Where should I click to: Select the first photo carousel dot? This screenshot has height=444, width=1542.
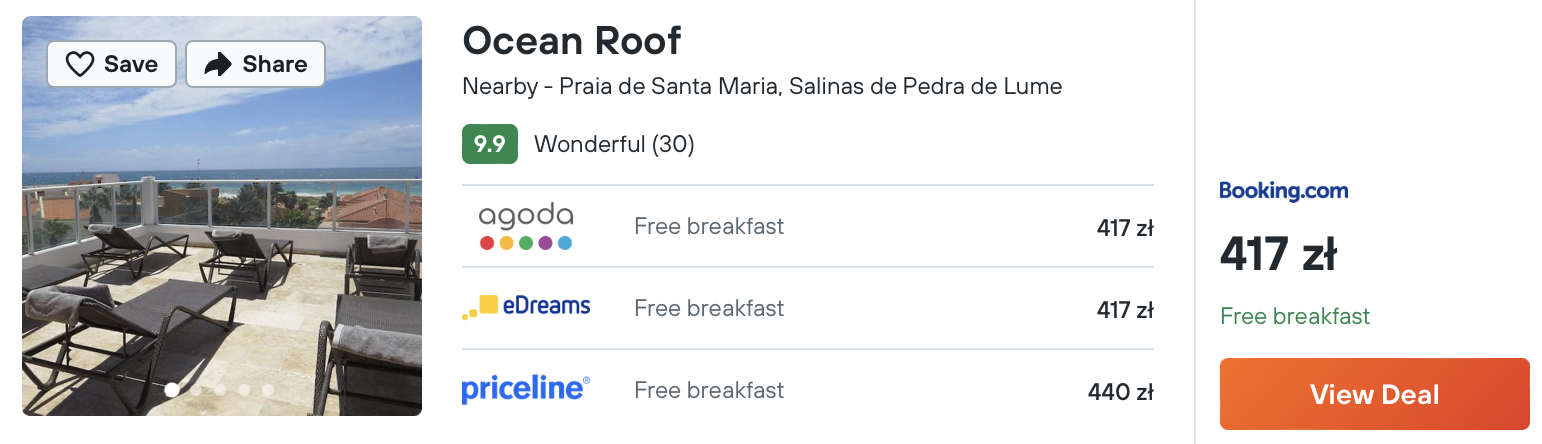point(172,390)
